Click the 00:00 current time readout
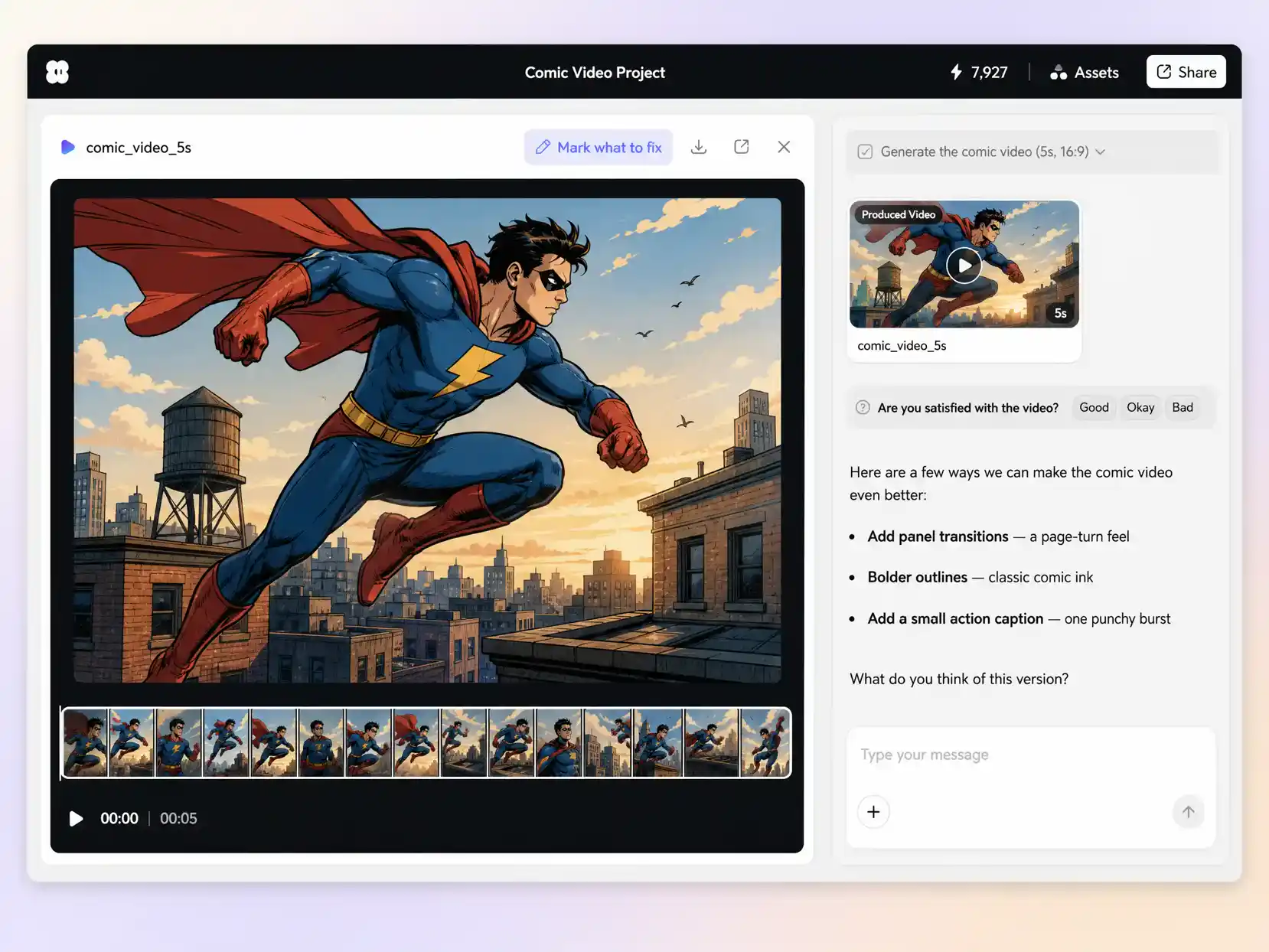Viewport: 1269px width, 952px height. pos(119,819)
